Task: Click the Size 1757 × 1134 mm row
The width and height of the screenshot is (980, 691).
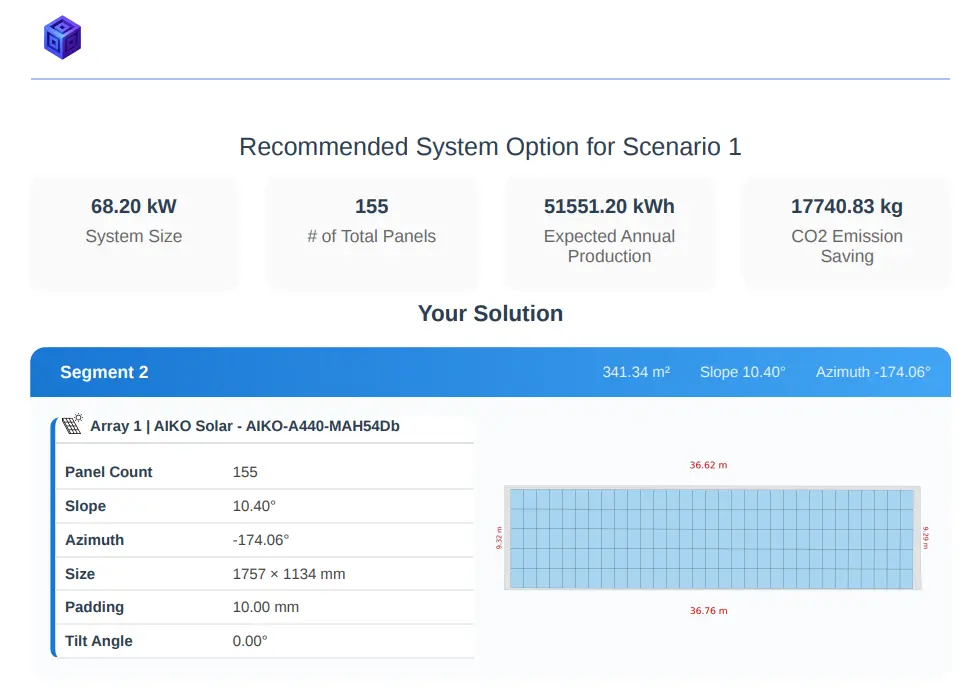Action: coord(263,574)
